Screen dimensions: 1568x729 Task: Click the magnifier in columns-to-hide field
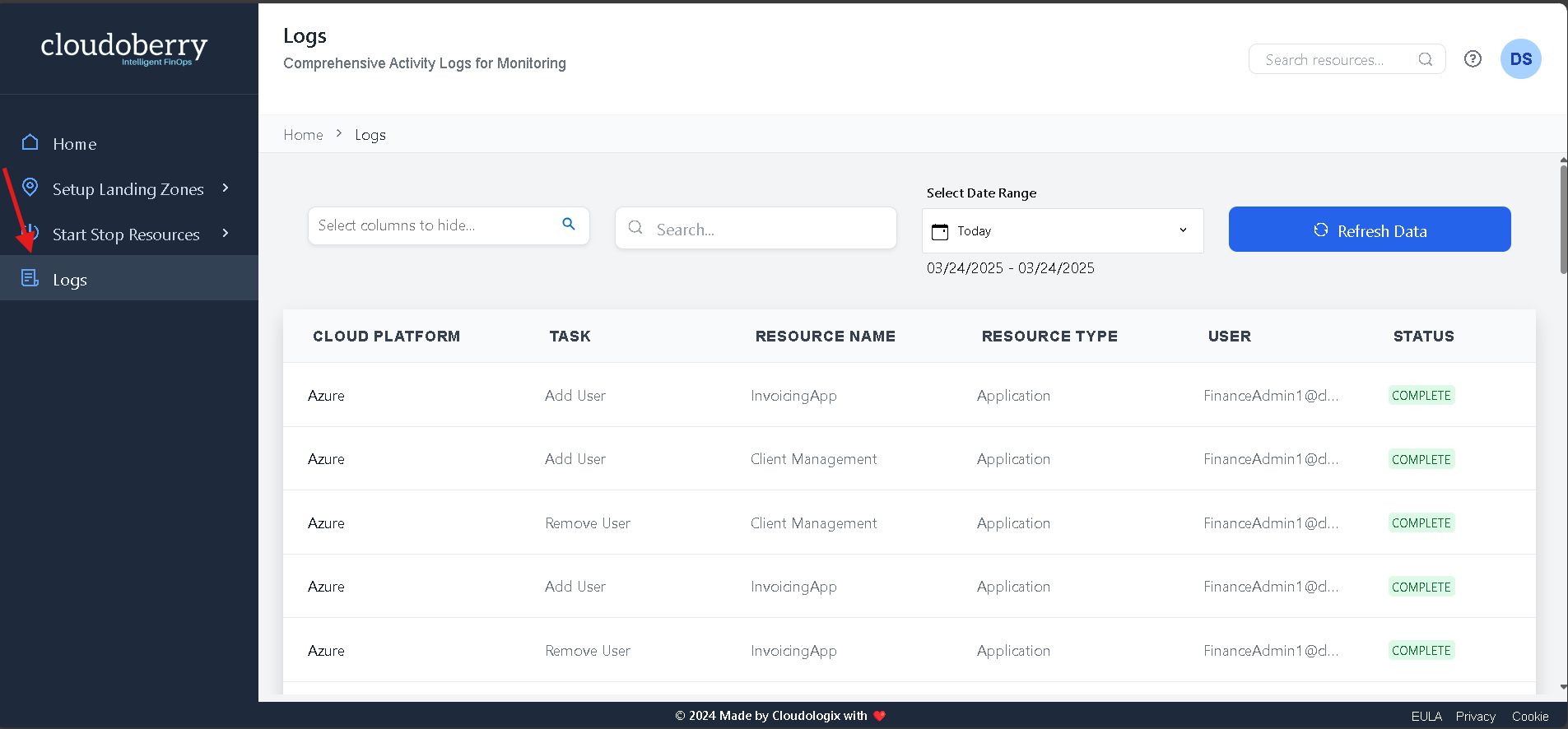tap(569, 224)
